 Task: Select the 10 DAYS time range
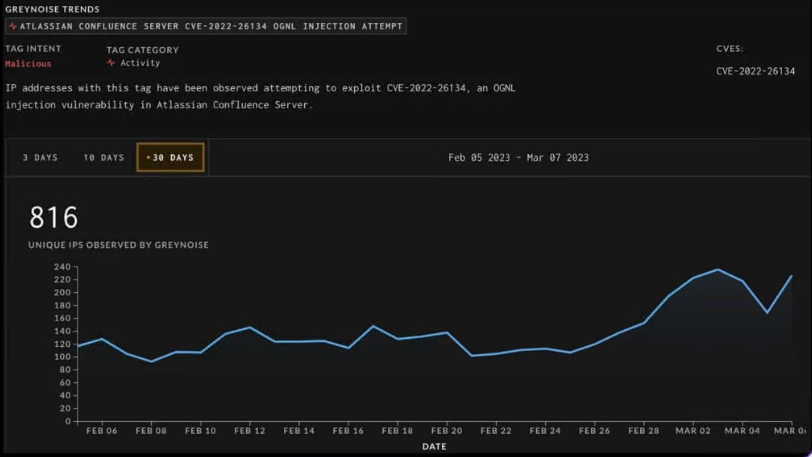click(103, 158)
